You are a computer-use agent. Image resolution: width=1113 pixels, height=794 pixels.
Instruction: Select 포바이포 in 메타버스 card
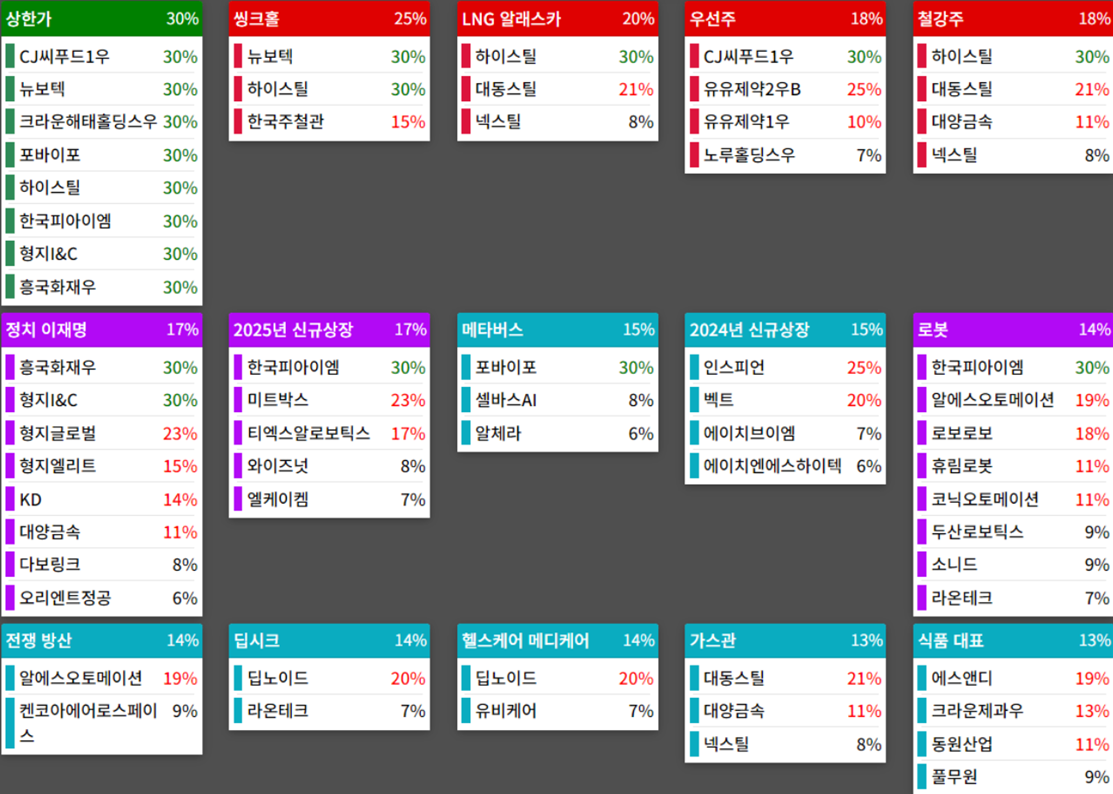pos(557,368)
